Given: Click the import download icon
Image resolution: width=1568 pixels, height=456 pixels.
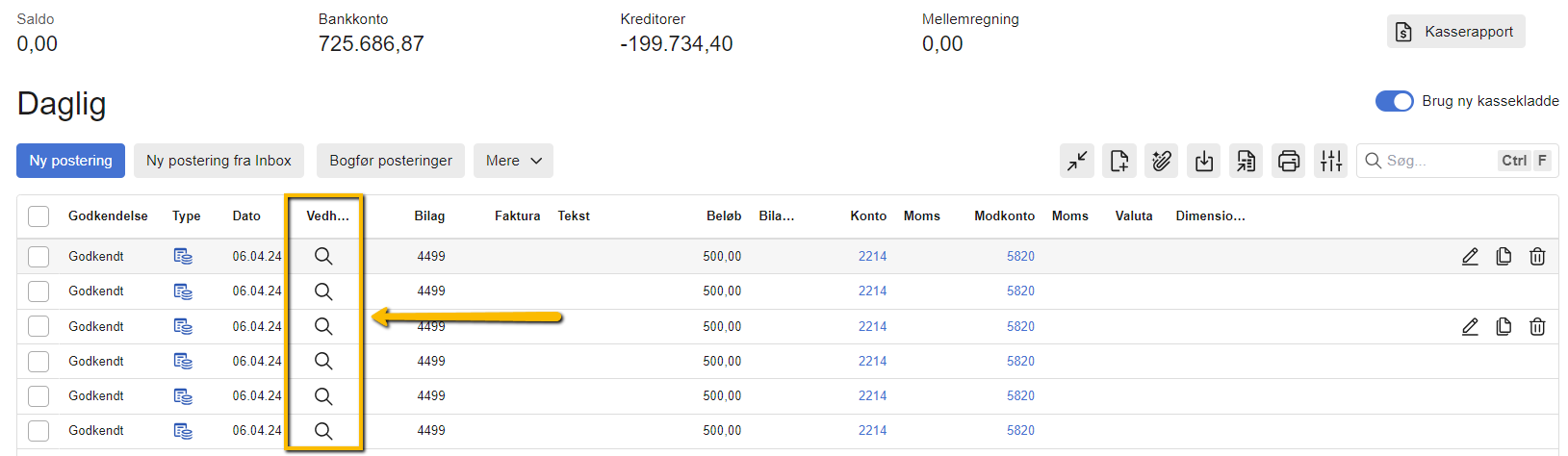Looking at the screenshot, I should click(1204, 161).
